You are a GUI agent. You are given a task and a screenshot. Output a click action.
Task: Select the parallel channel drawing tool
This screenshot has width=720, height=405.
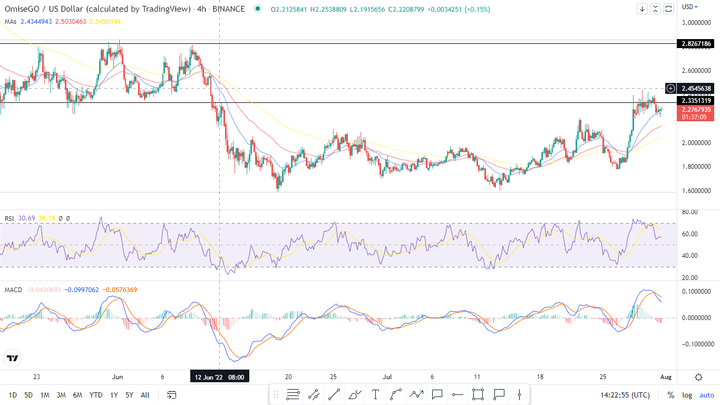[x=314, y=394]
